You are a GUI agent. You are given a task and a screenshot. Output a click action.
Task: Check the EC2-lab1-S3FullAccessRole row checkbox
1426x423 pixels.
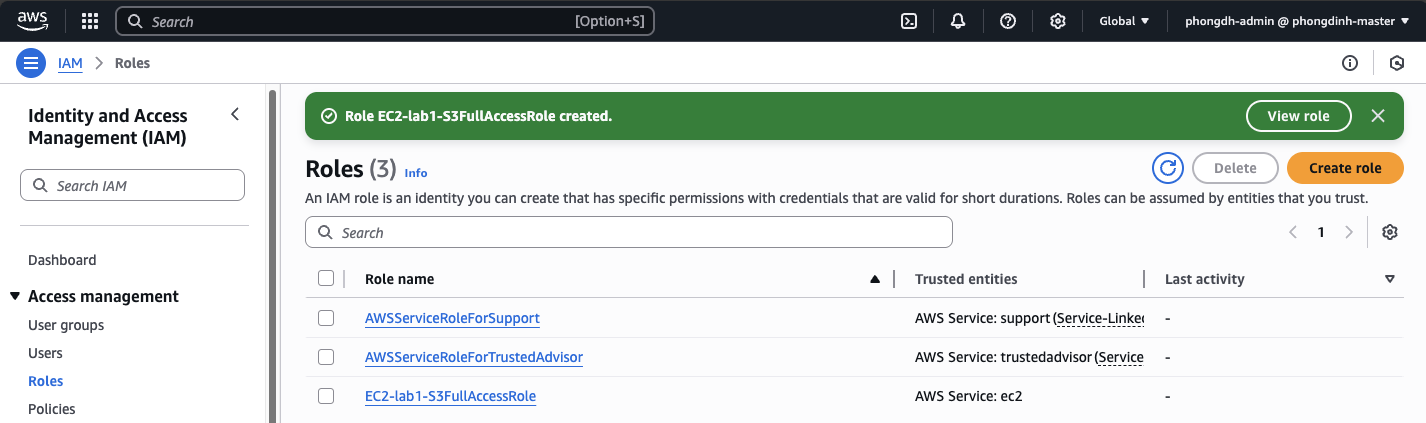click(x=326, y=396)
